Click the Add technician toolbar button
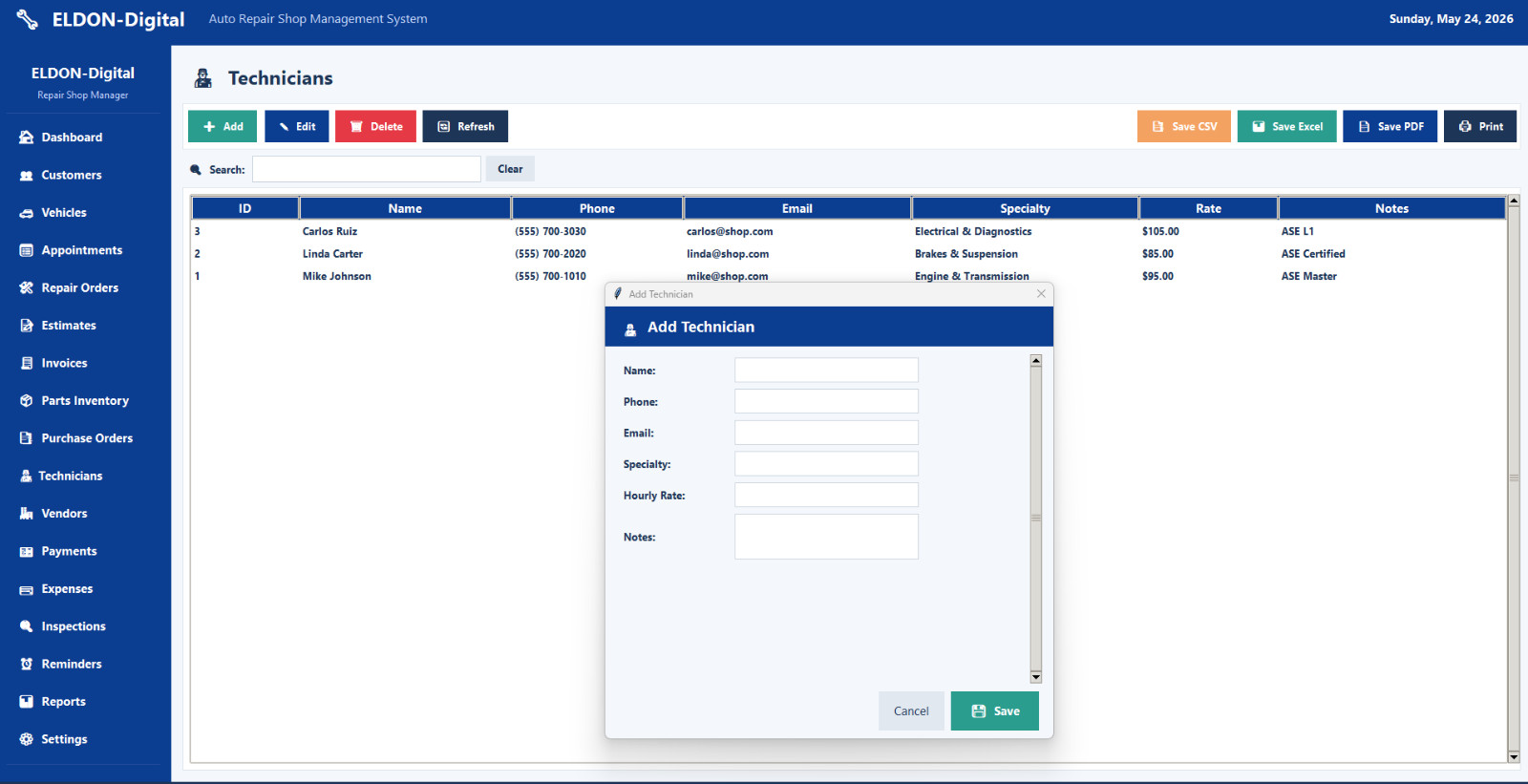 click(223, 126)
